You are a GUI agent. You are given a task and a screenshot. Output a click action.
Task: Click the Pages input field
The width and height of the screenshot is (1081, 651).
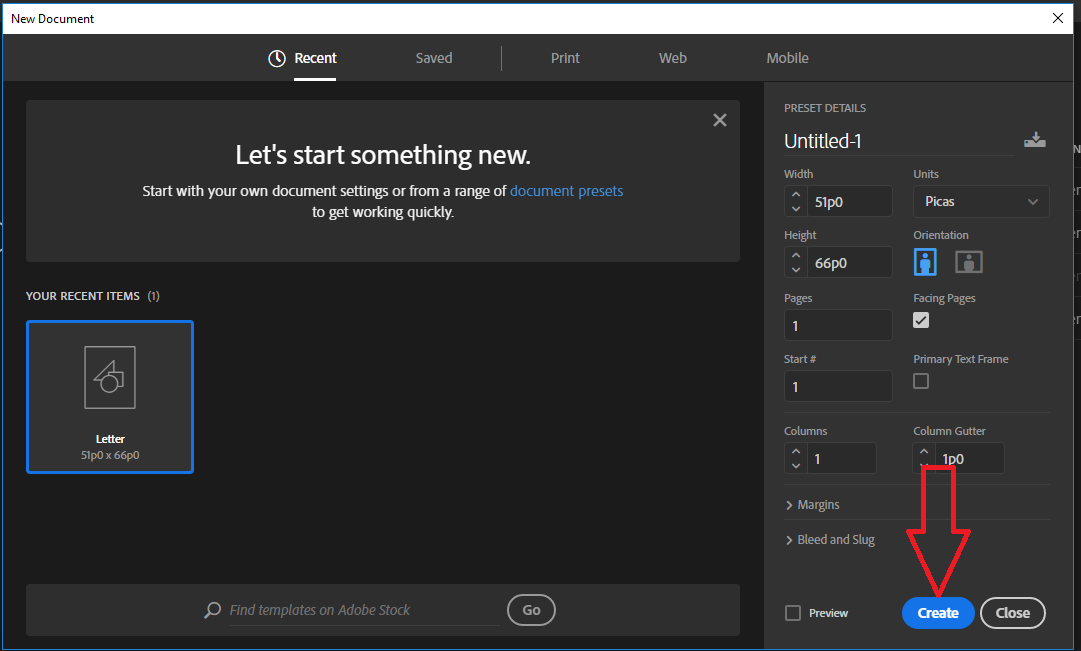click(838, 326)
